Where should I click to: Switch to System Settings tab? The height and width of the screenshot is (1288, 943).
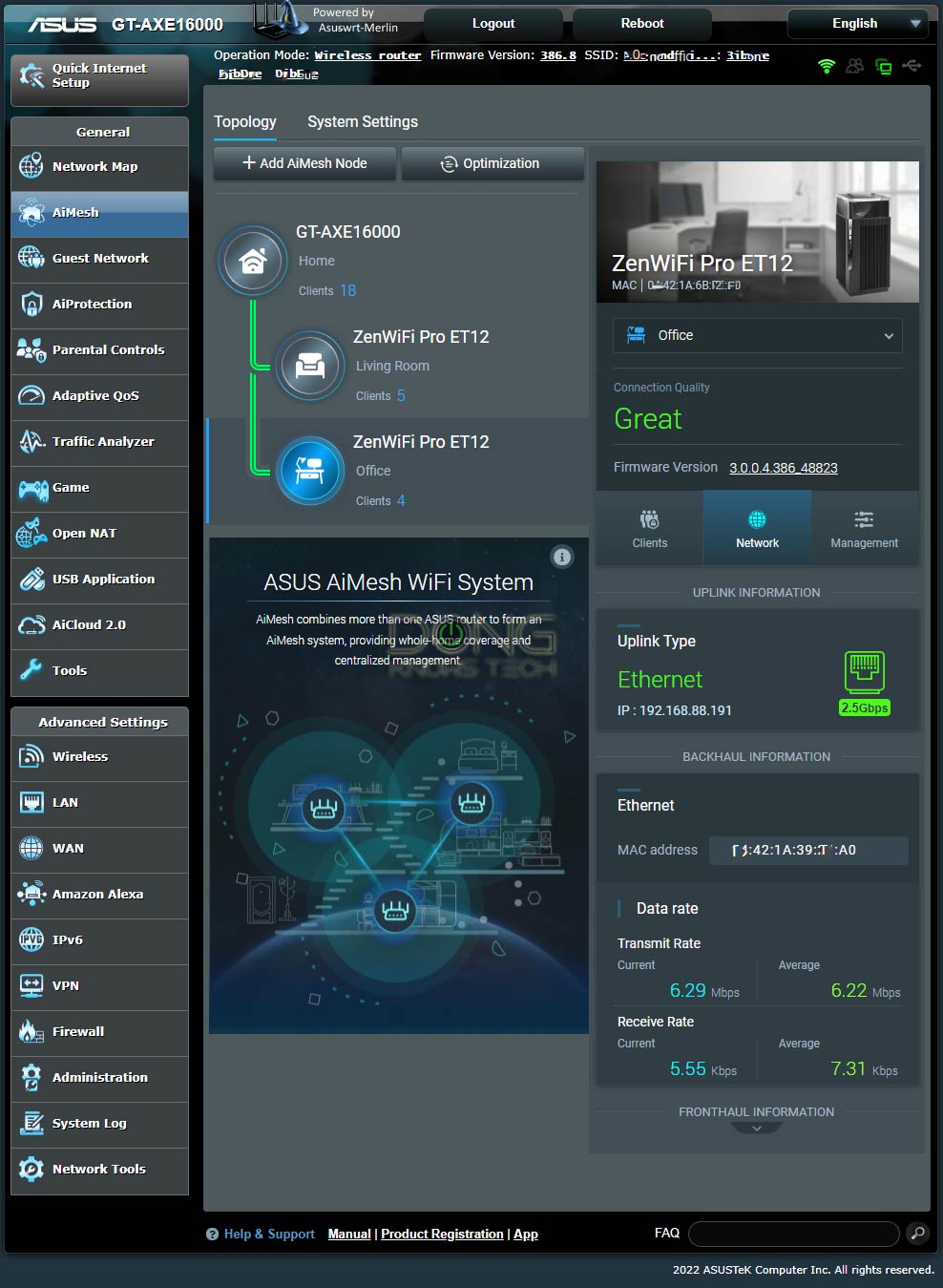point(363,121)
